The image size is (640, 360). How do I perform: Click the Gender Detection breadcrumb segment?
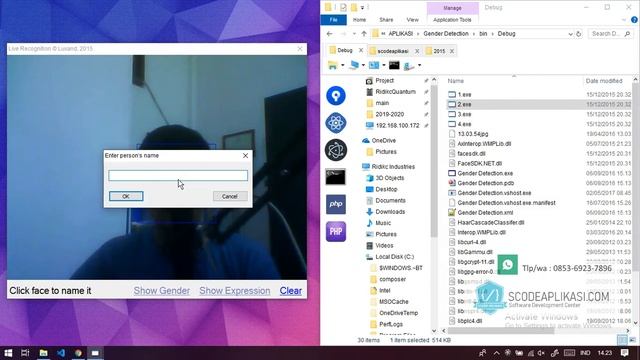click(446, 34)
